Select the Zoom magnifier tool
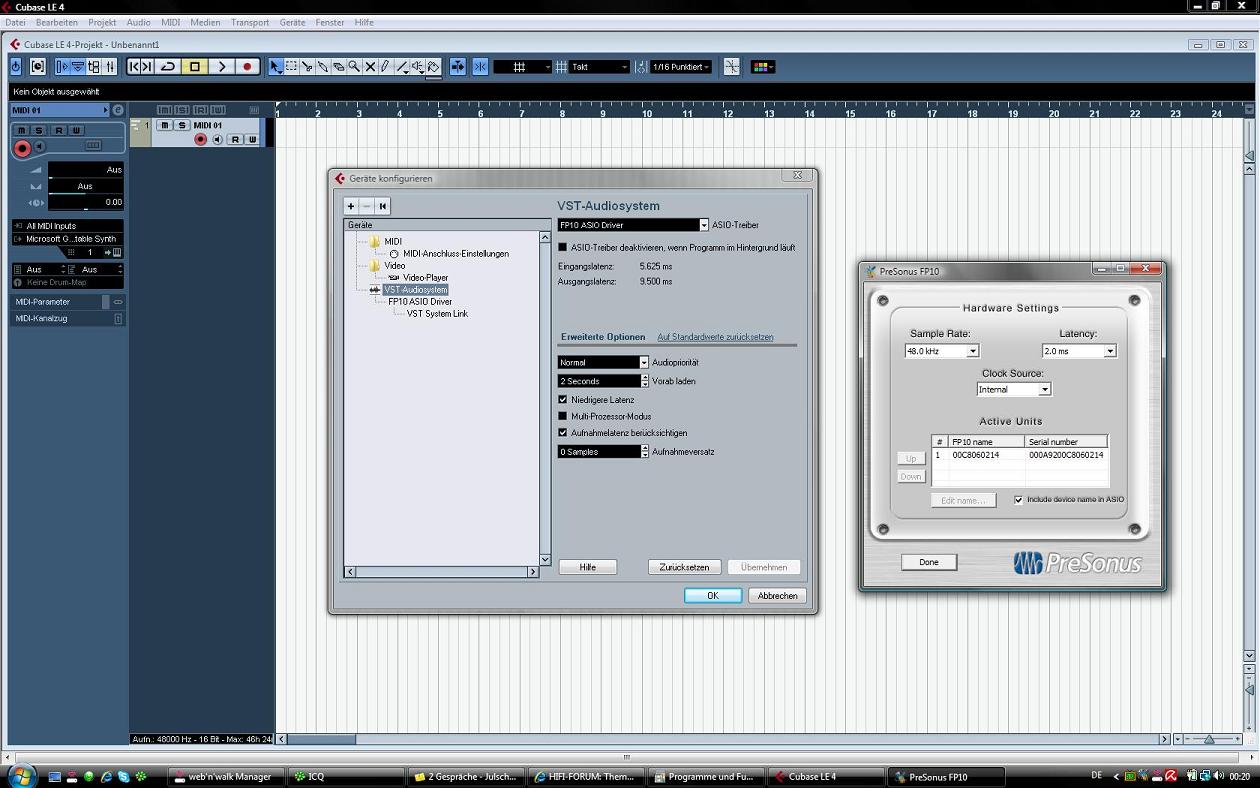 (354, 67)
